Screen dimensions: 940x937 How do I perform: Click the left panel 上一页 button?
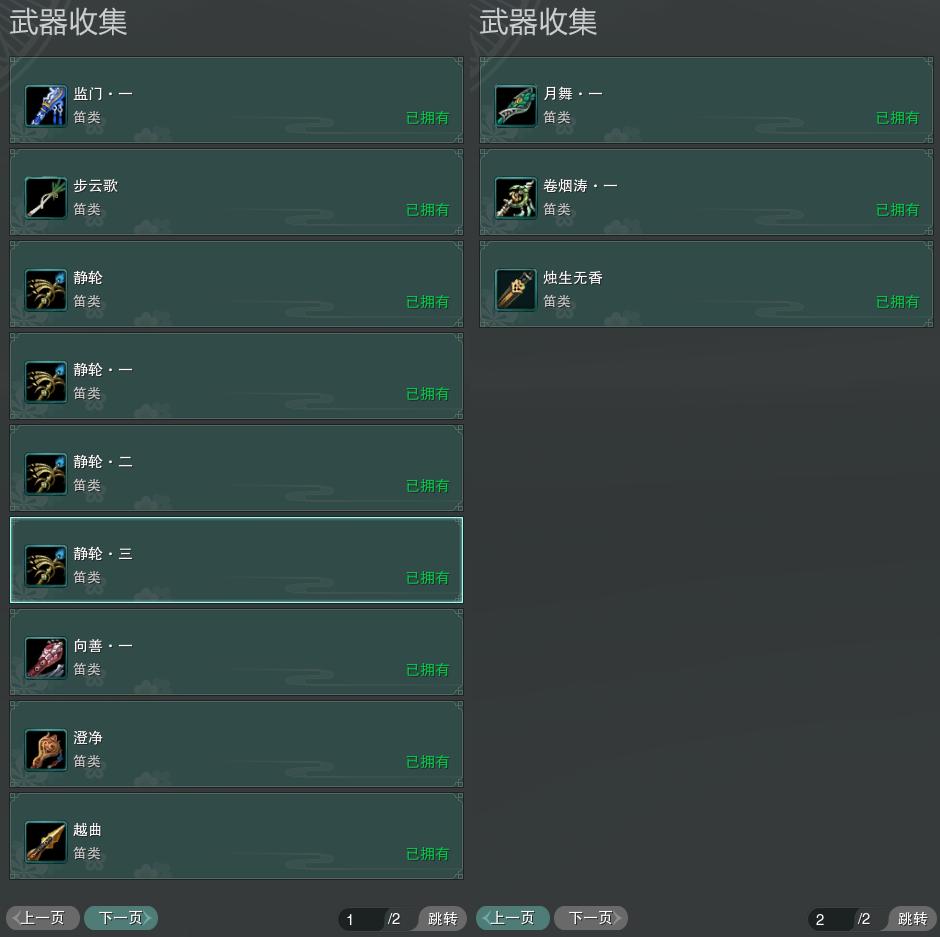point(43,918)
